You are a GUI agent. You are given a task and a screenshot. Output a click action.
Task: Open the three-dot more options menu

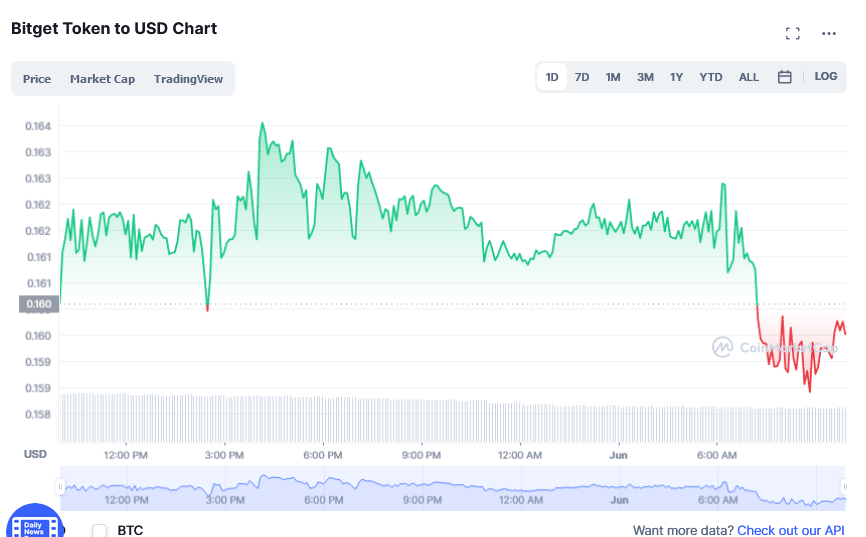click(828, 34)
